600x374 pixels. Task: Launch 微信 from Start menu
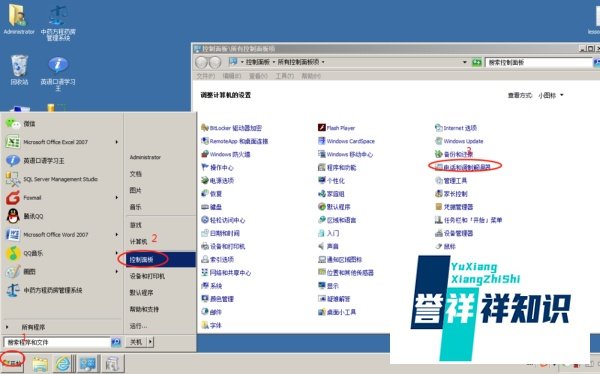62,123
